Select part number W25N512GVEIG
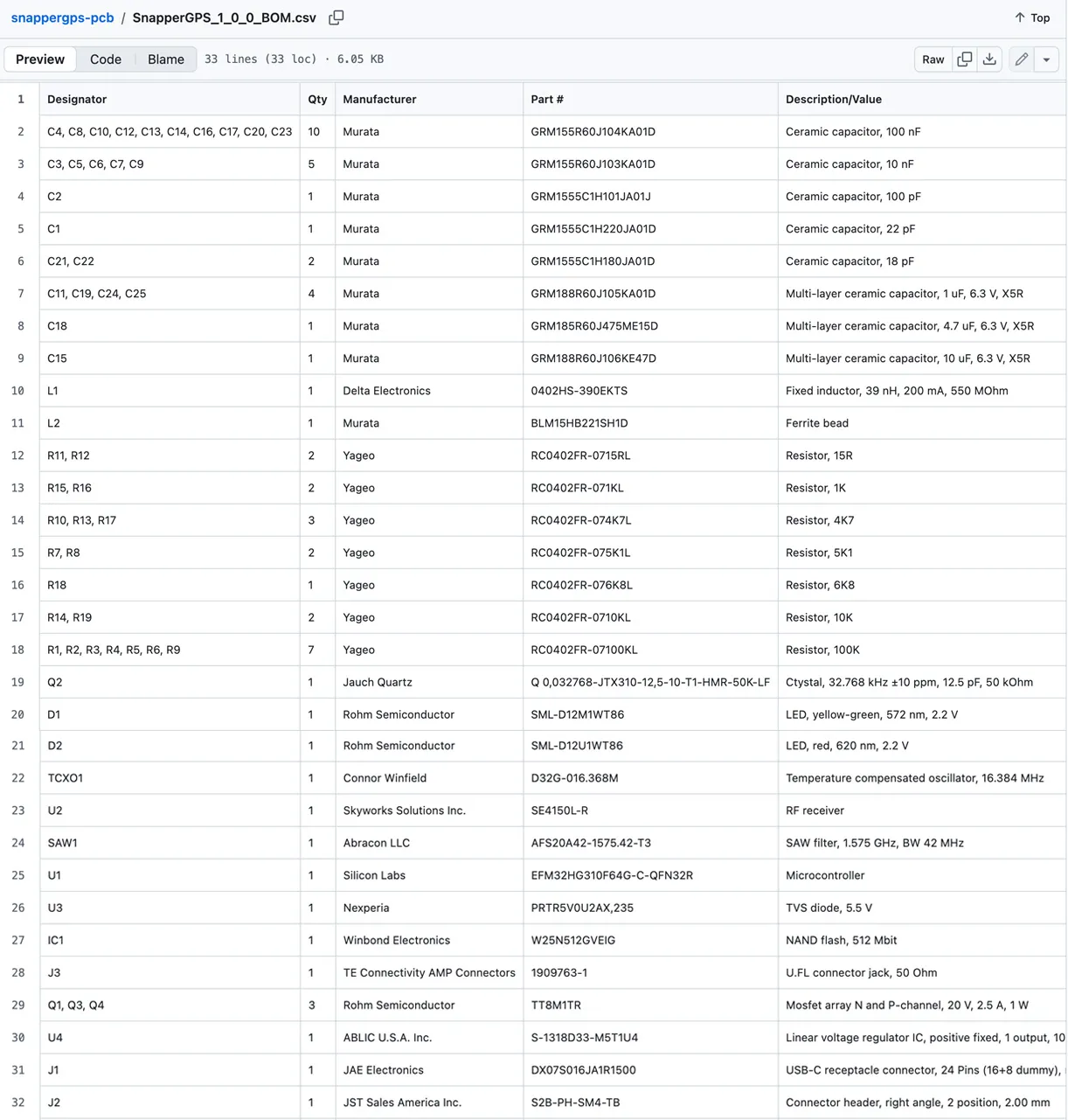The width and height of the screenshot is (1068, 1120). [573, 940]
